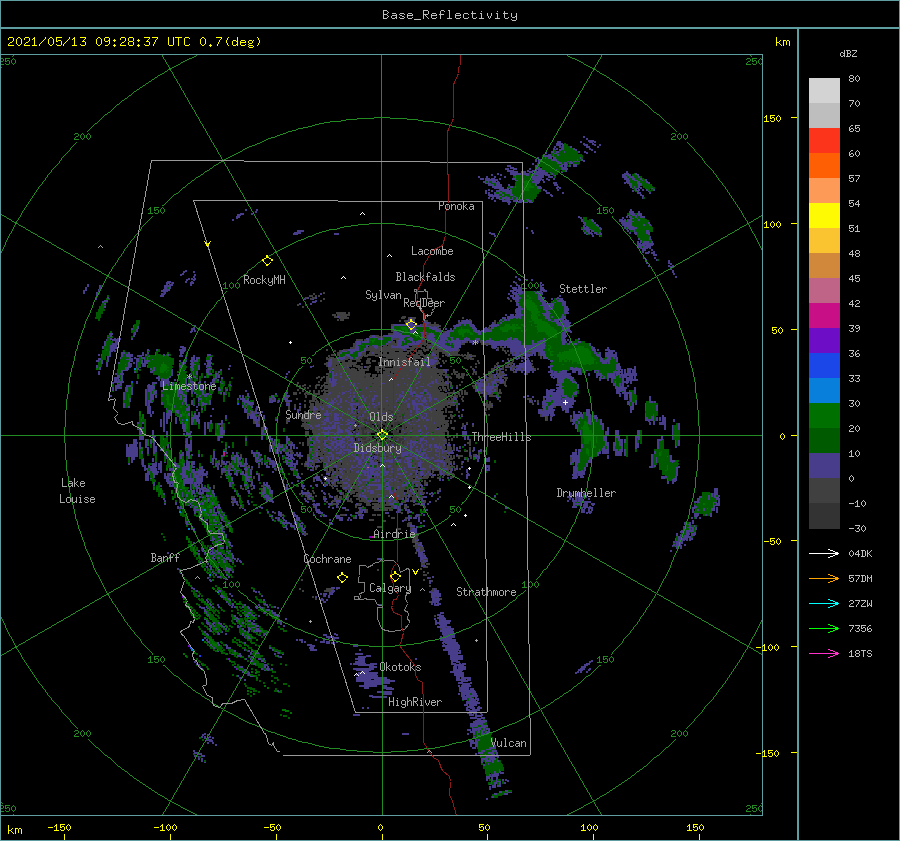Click the 04DK legend label
This screenshot has width=900, height=841.
tap(860, 553)
